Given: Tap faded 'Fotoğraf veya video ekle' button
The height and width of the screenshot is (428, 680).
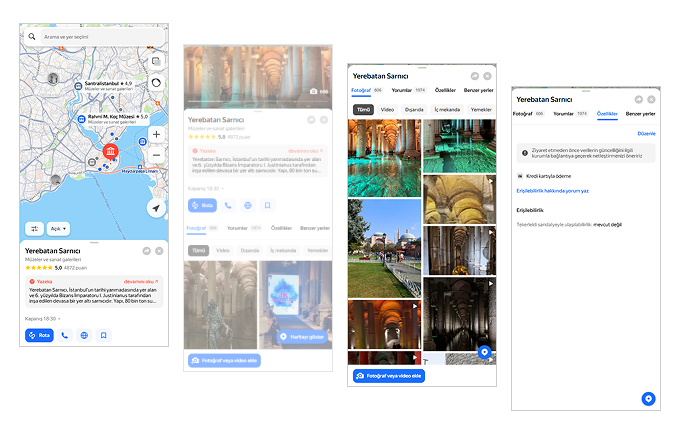Looking at the screenshot, I should (x=224, y=361).
